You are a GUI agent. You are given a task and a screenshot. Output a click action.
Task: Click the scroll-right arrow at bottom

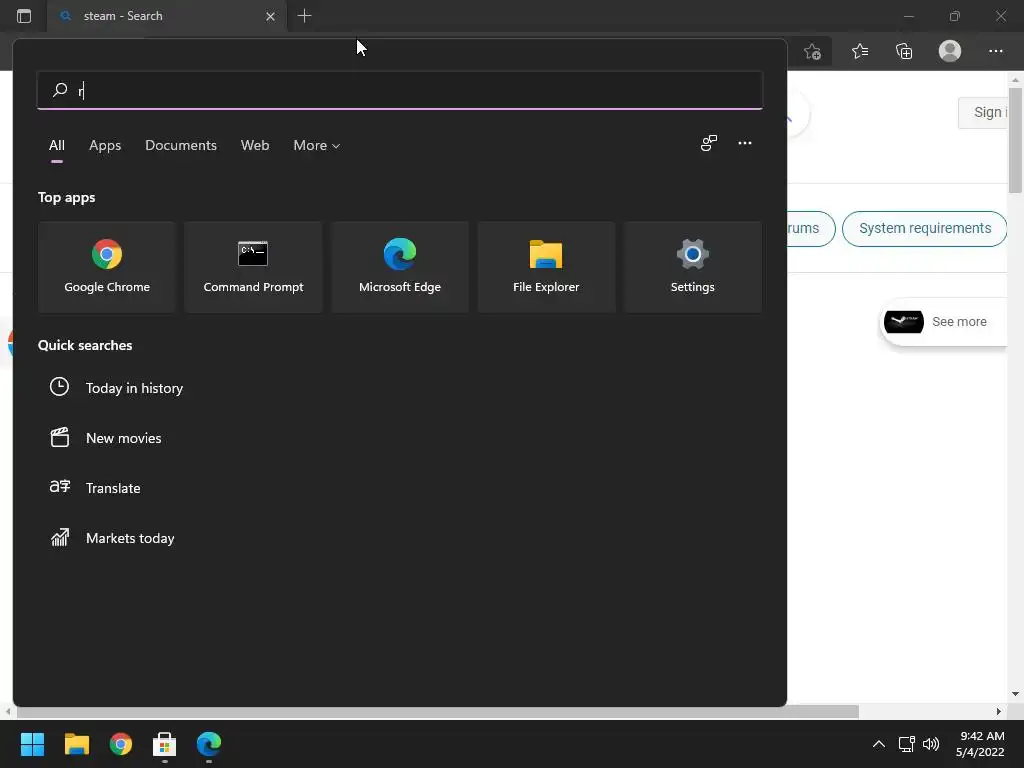[999, 711]
